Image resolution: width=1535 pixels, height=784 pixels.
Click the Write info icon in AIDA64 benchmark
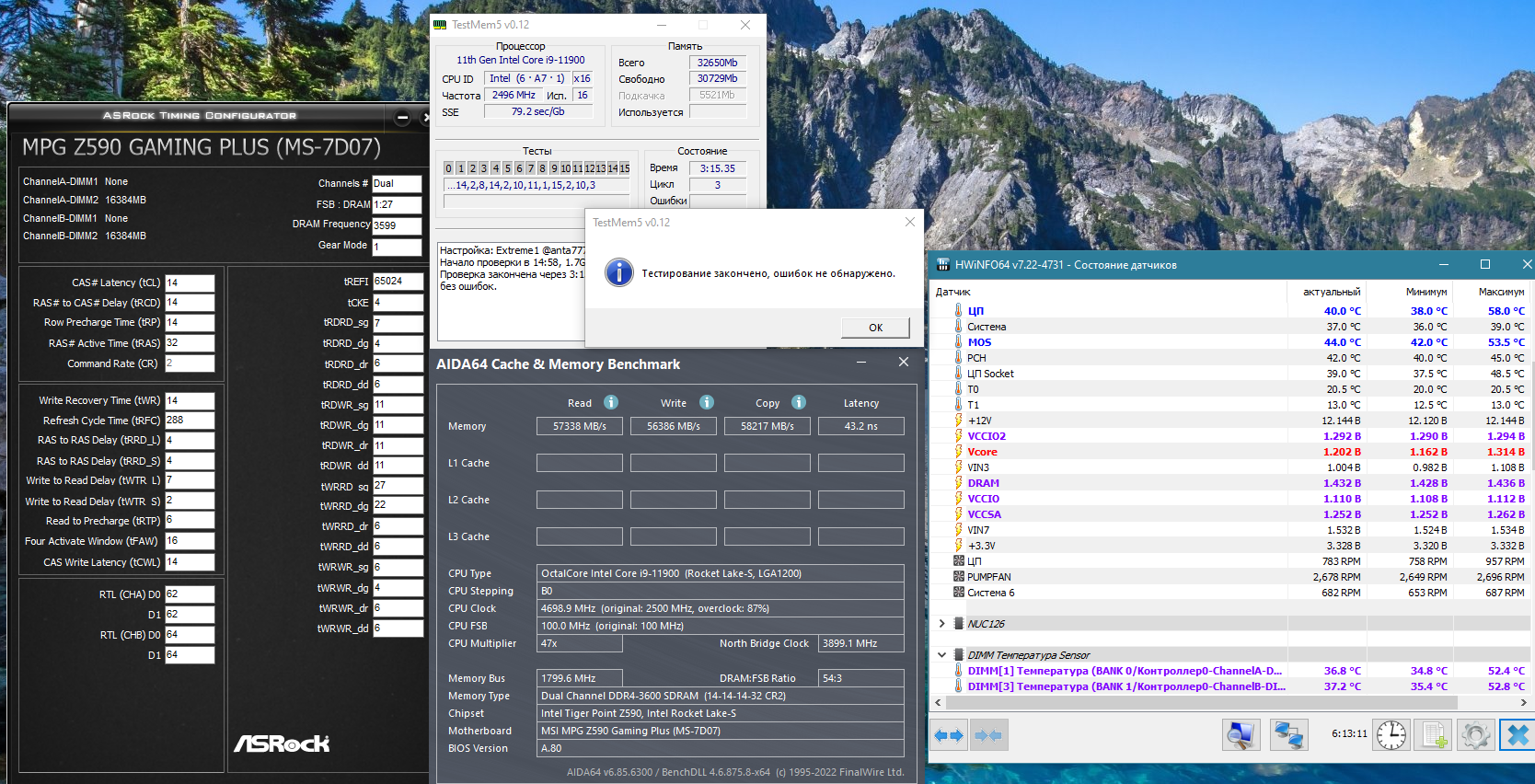click(707, 402)
